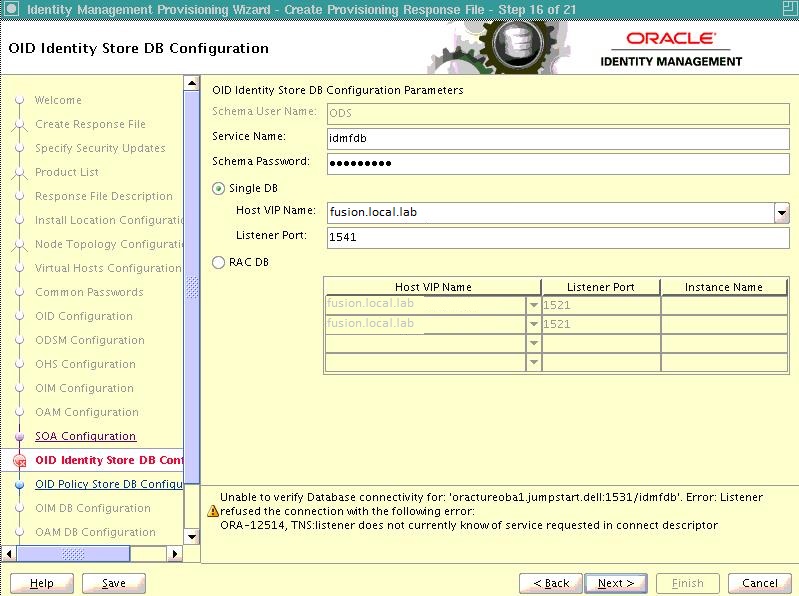Click the OID Policy Store step bullet icon
This screenshot has width=799, height=596.
coord(20,484)
